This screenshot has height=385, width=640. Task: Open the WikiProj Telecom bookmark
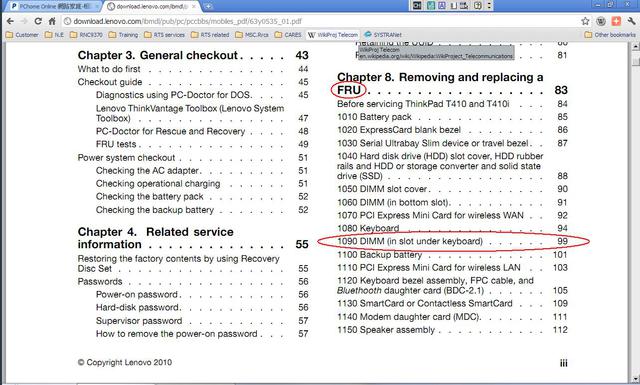point(333,35)
